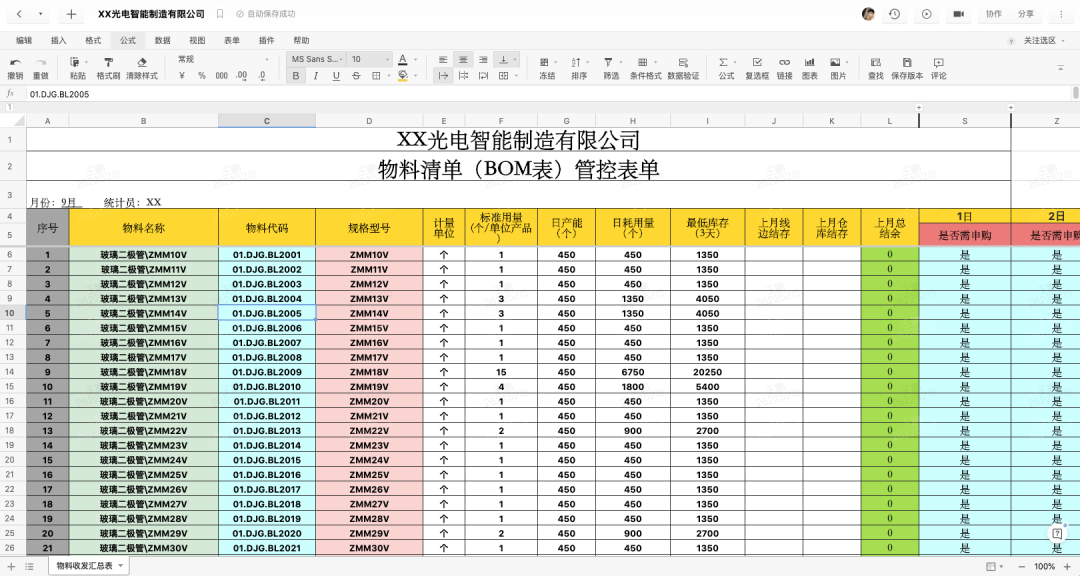Toggle underline formatting (U)
The image size is (1080, 576).
pos(336,76)
